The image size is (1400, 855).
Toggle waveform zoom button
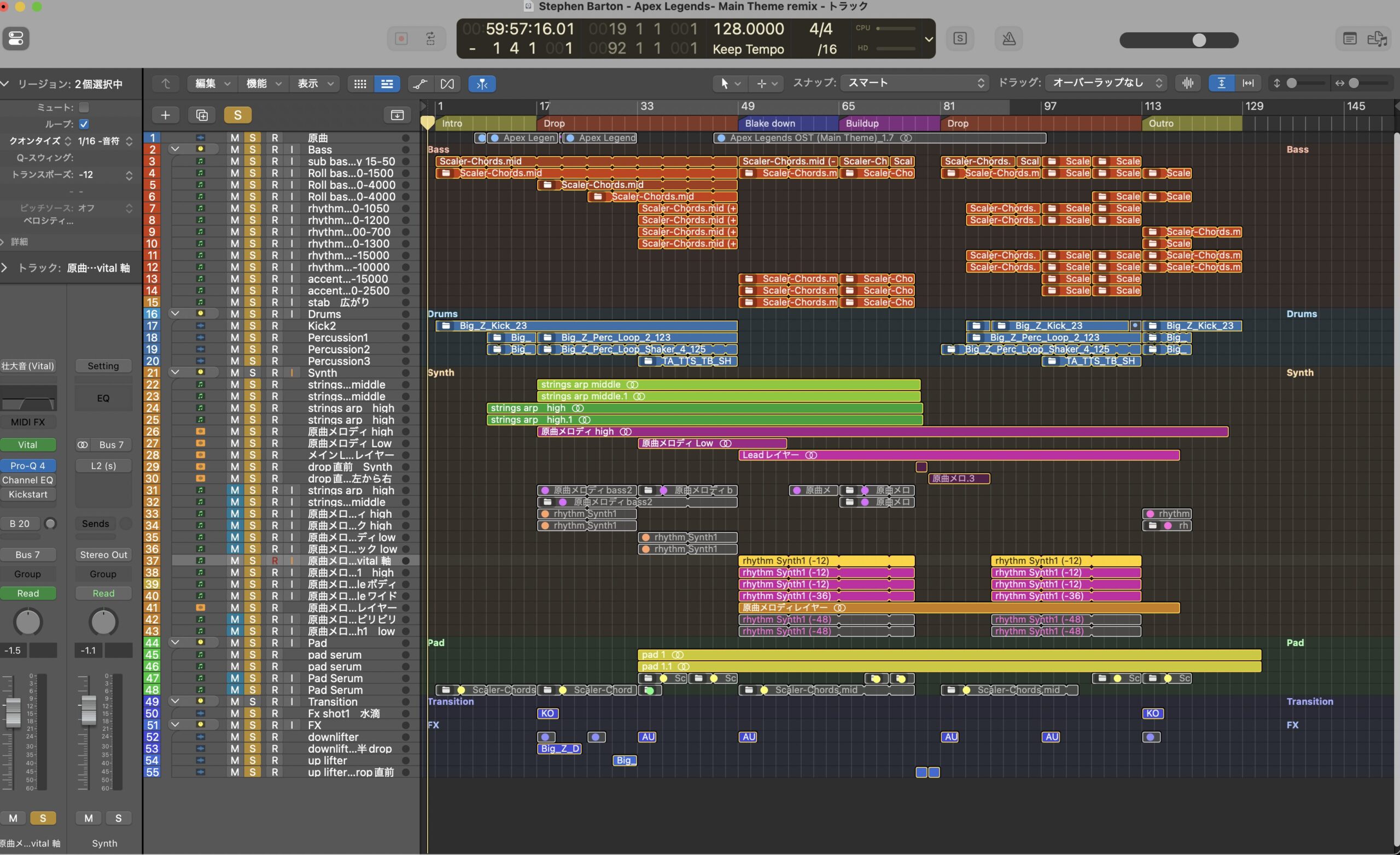[x=1187, y=84]
